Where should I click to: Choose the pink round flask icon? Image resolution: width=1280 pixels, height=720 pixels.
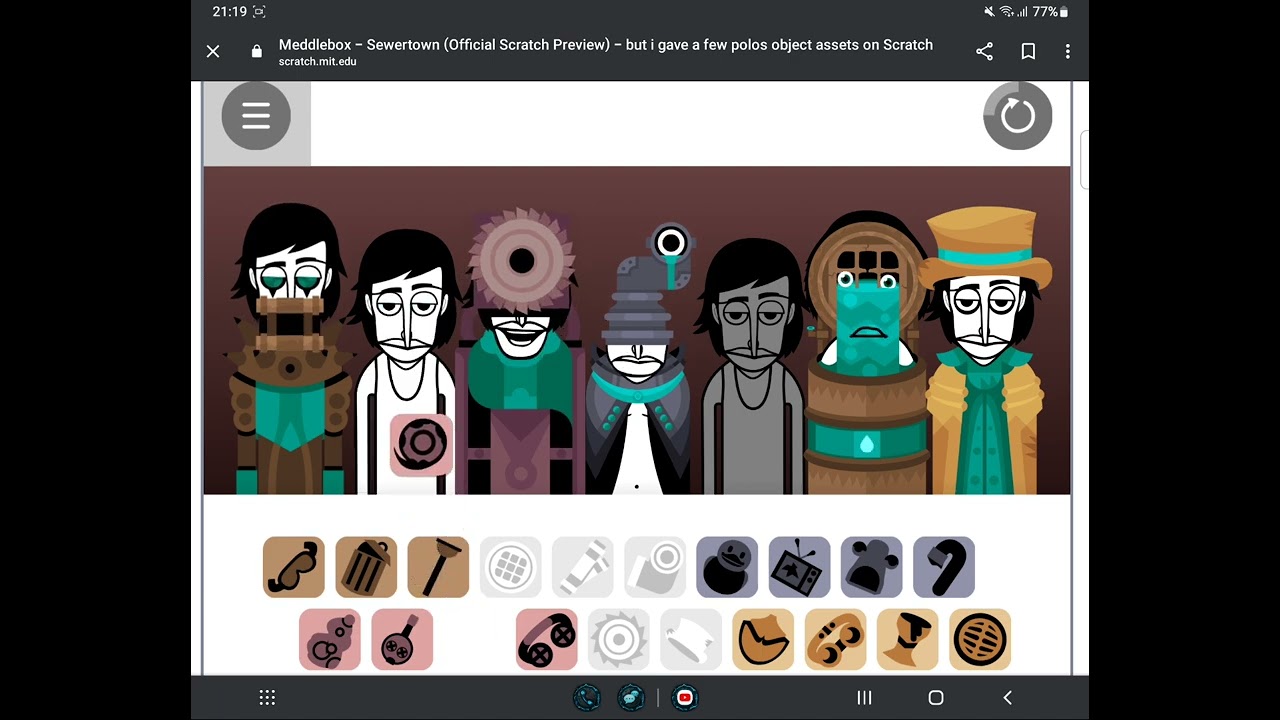click(402, 639)
